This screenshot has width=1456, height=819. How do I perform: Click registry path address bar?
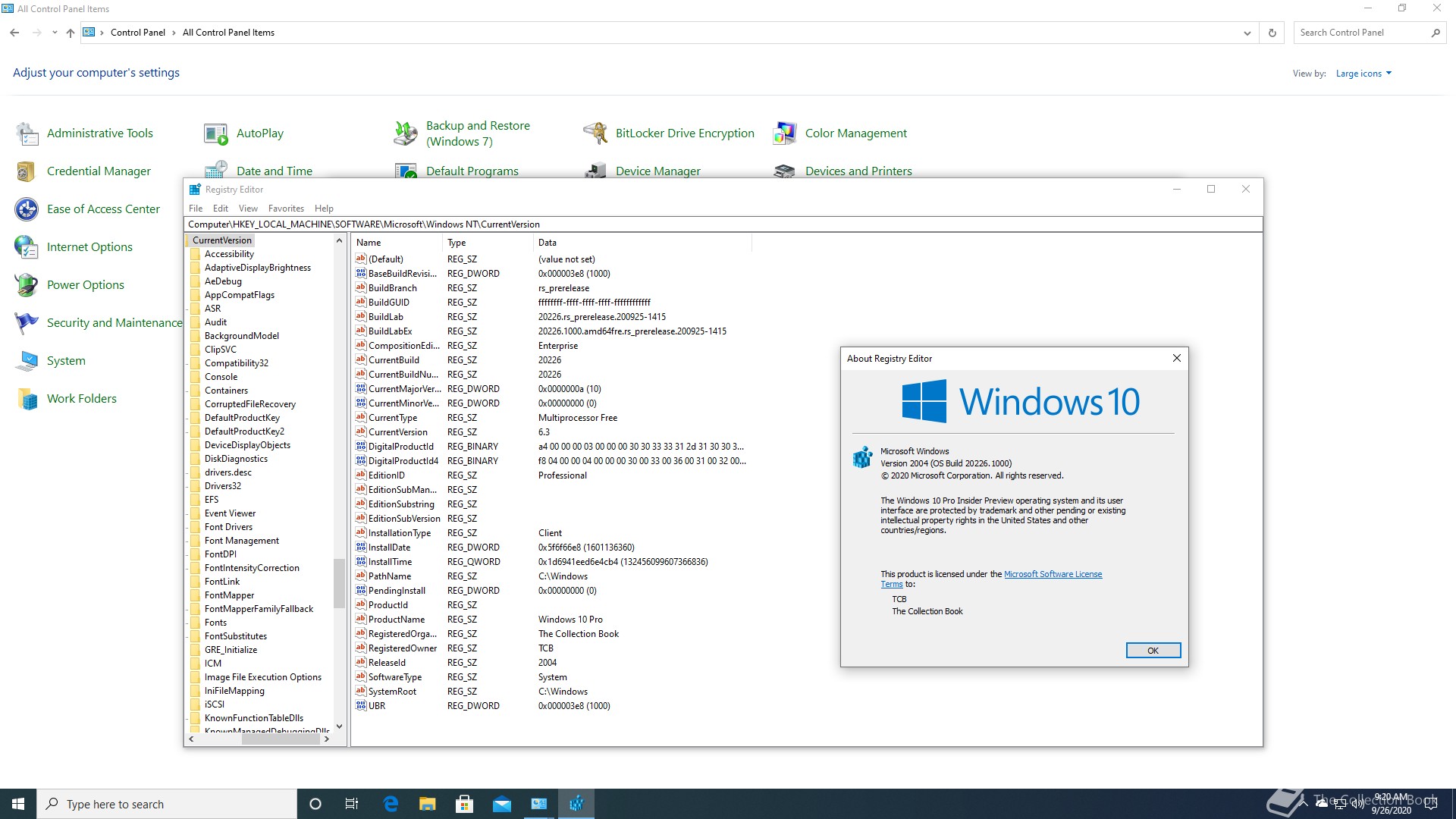723,224
